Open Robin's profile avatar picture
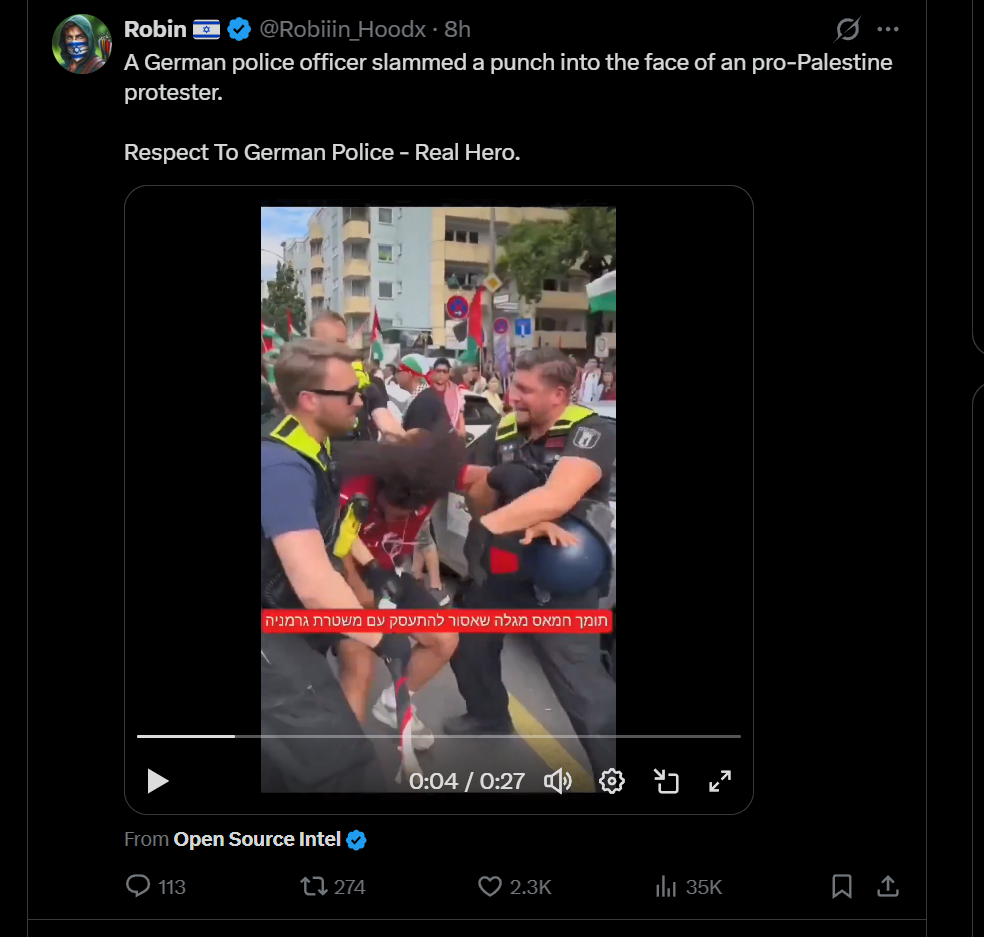984x937 pixels. (82, 44)
